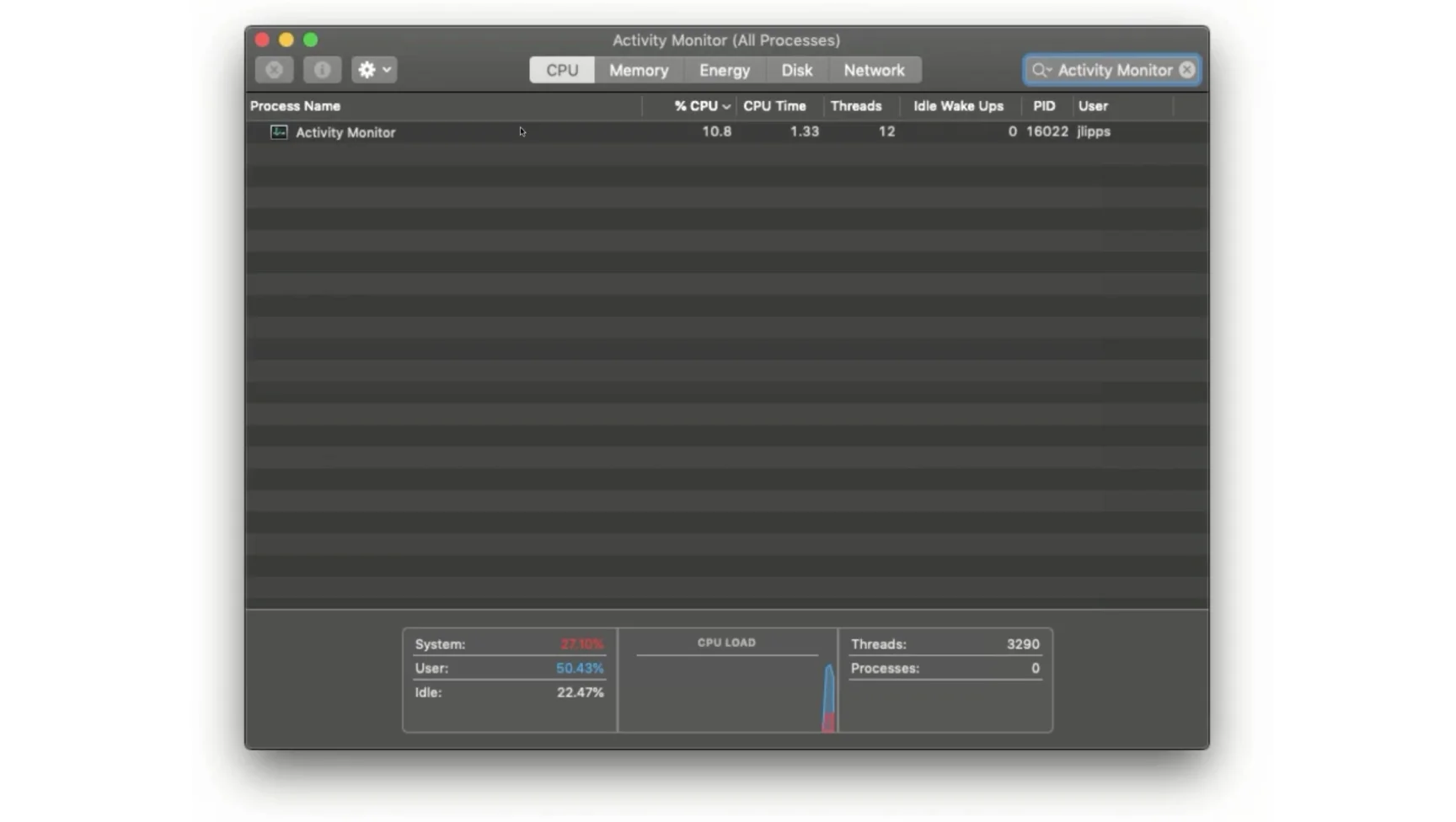Click the green zoom traffic-light button

(x=310, y=40)
